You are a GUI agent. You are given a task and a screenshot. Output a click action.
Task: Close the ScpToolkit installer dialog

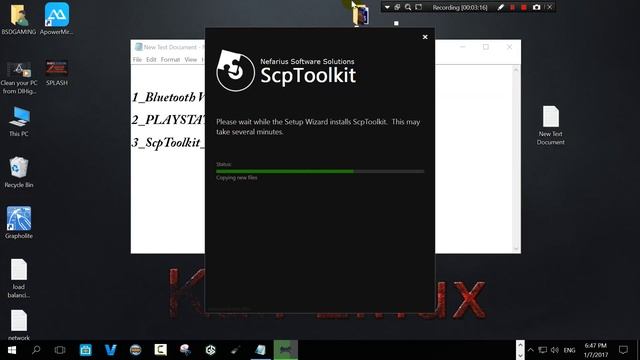click(425, 37)
